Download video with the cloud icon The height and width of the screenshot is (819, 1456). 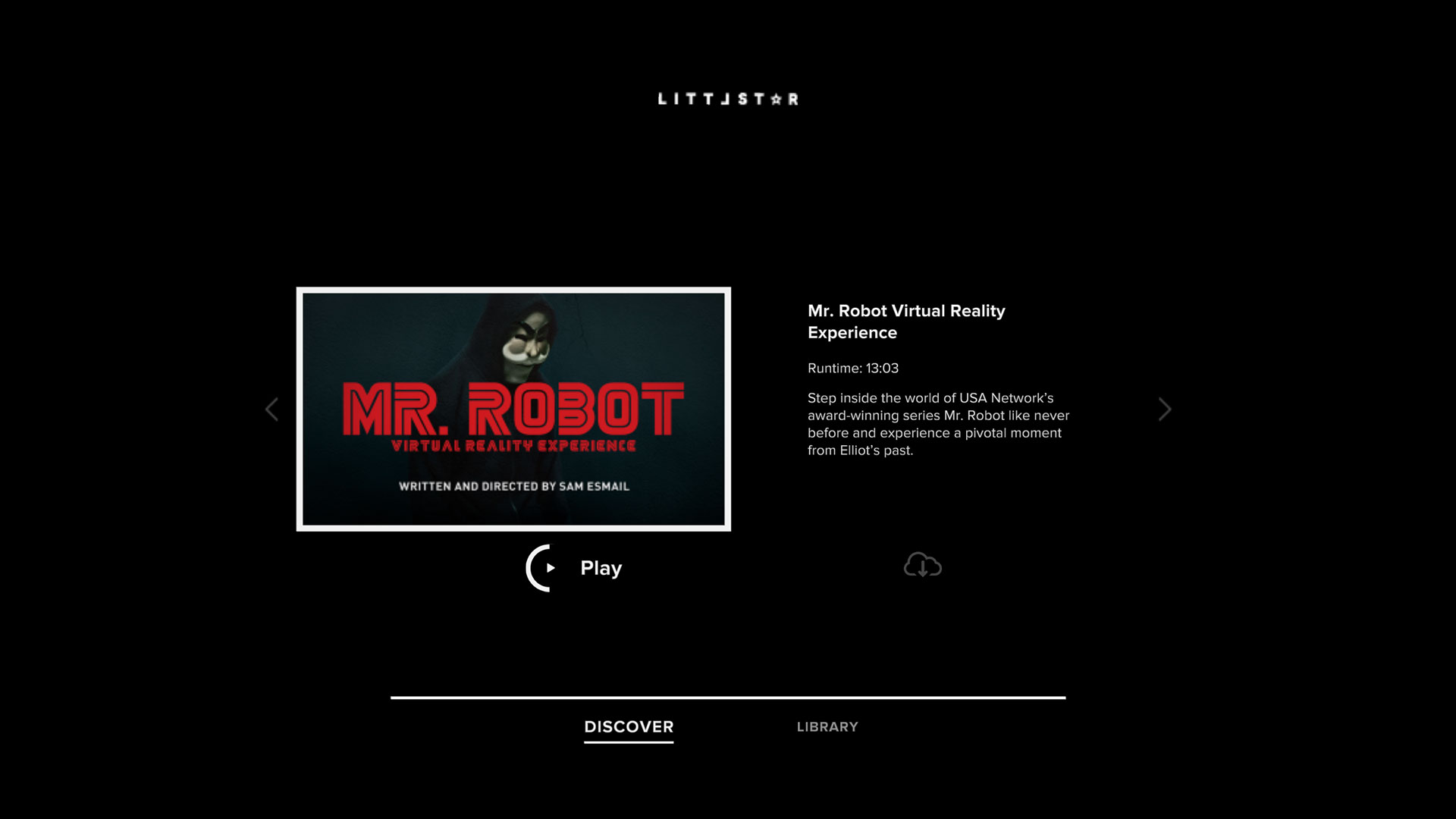click(x=922, y=566)
